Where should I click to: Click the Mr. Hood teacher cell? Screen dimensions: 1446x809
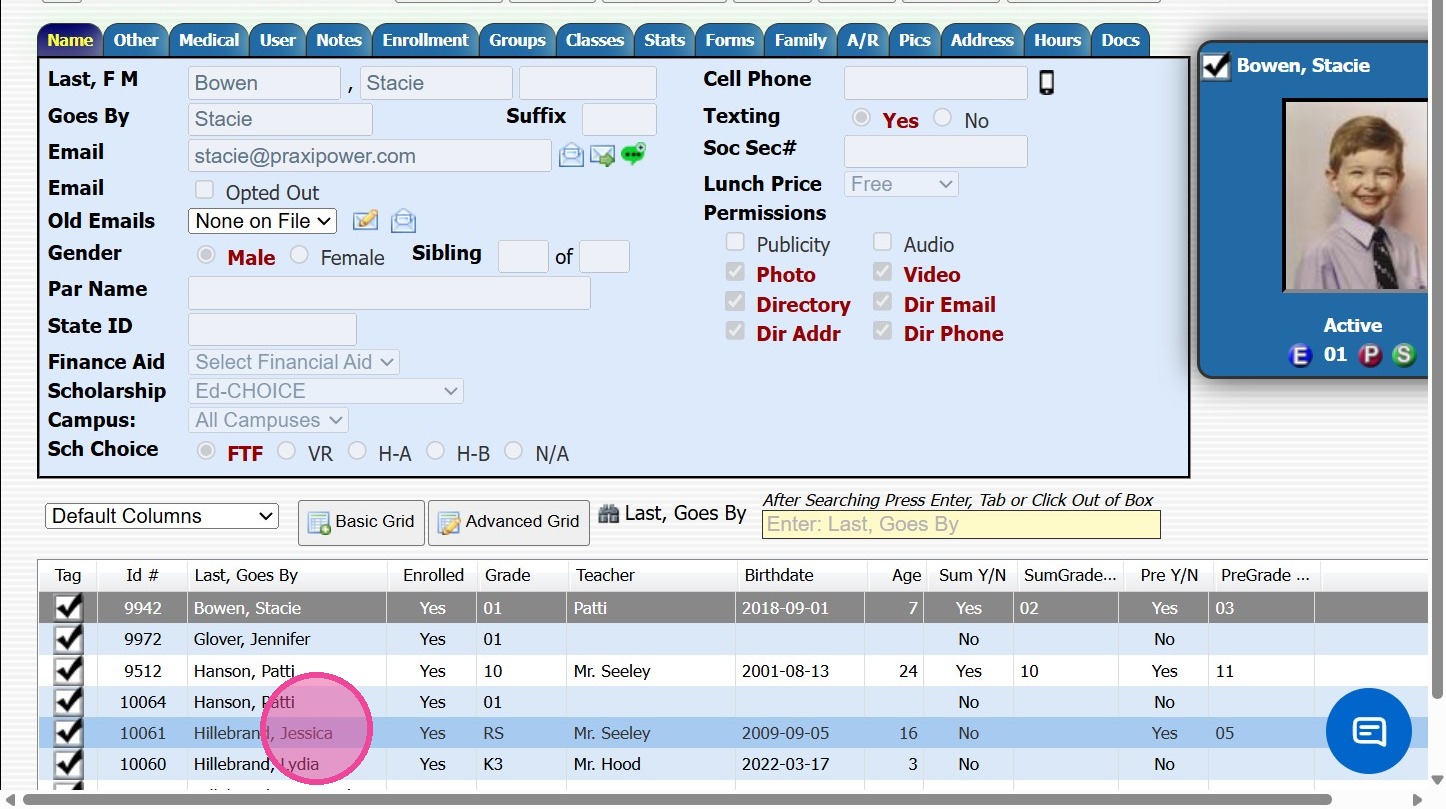pos(651,764)
